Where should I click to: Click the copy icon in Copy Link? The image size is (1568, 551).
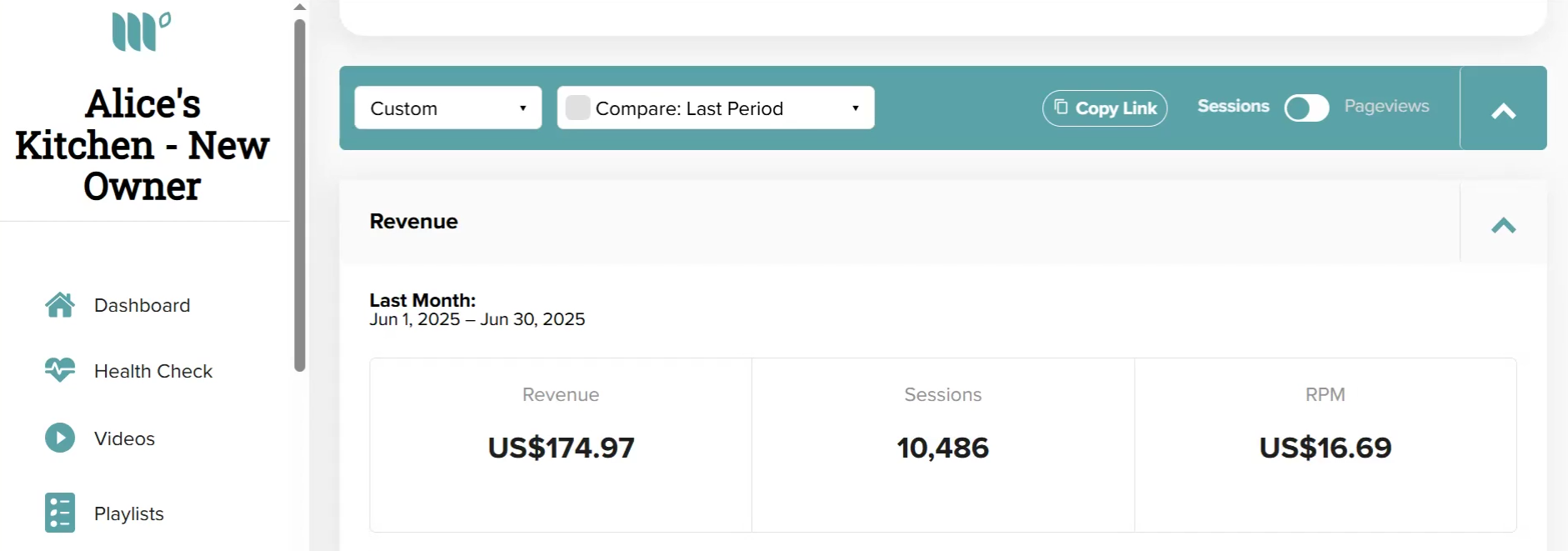1061,107
